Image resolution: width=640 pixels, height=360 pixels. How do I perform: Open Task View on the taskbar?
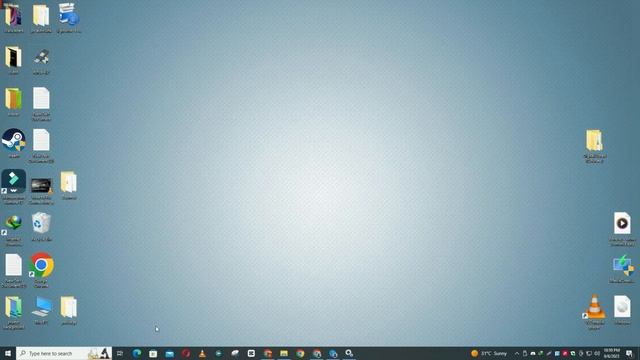pos(120,353)
